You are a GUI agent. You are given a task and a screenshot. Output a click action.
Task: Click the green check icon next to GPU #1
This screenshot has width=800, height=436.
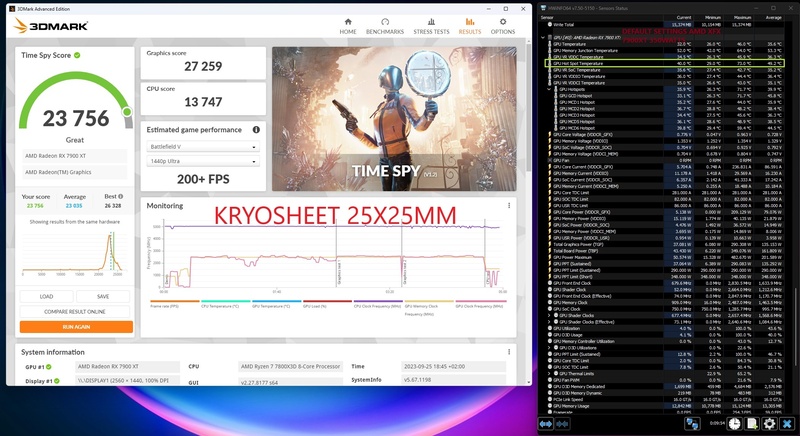49,367
